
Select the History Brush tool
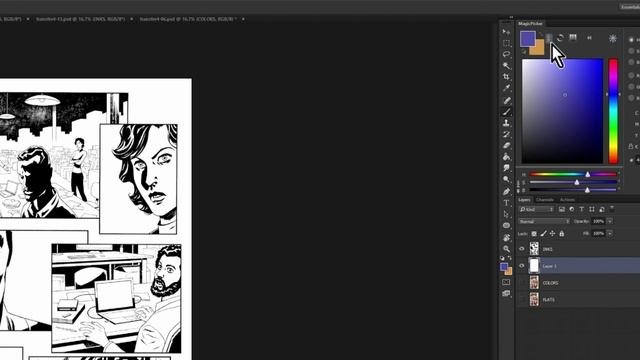(506, 134)
